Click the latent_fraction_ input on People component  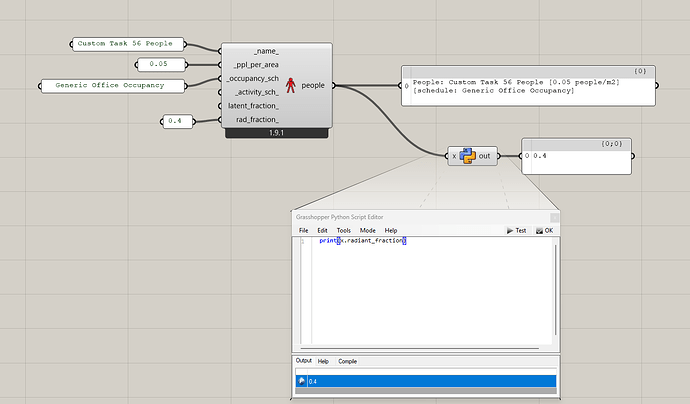(x=252, y=105)
